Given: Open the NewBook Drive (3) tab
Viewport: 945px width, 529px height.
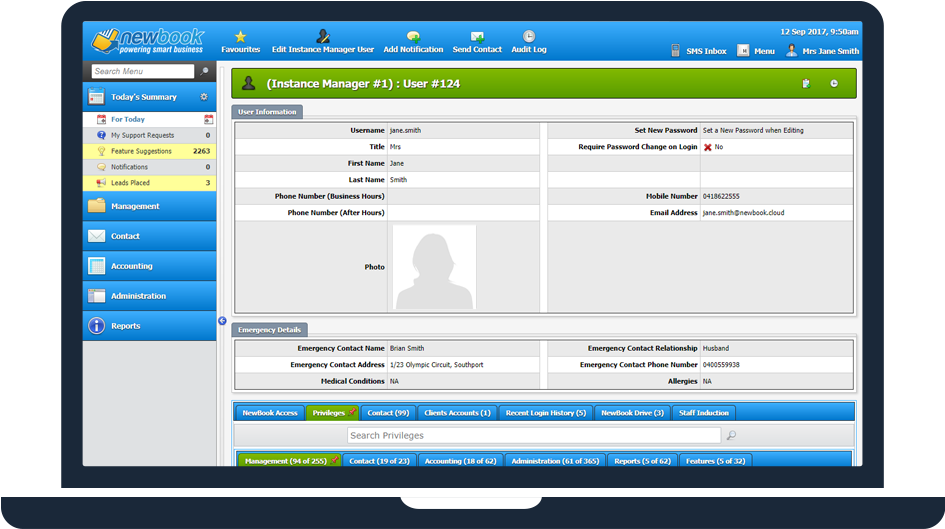Looking at the screenshot, I should [x=632, y=413].
